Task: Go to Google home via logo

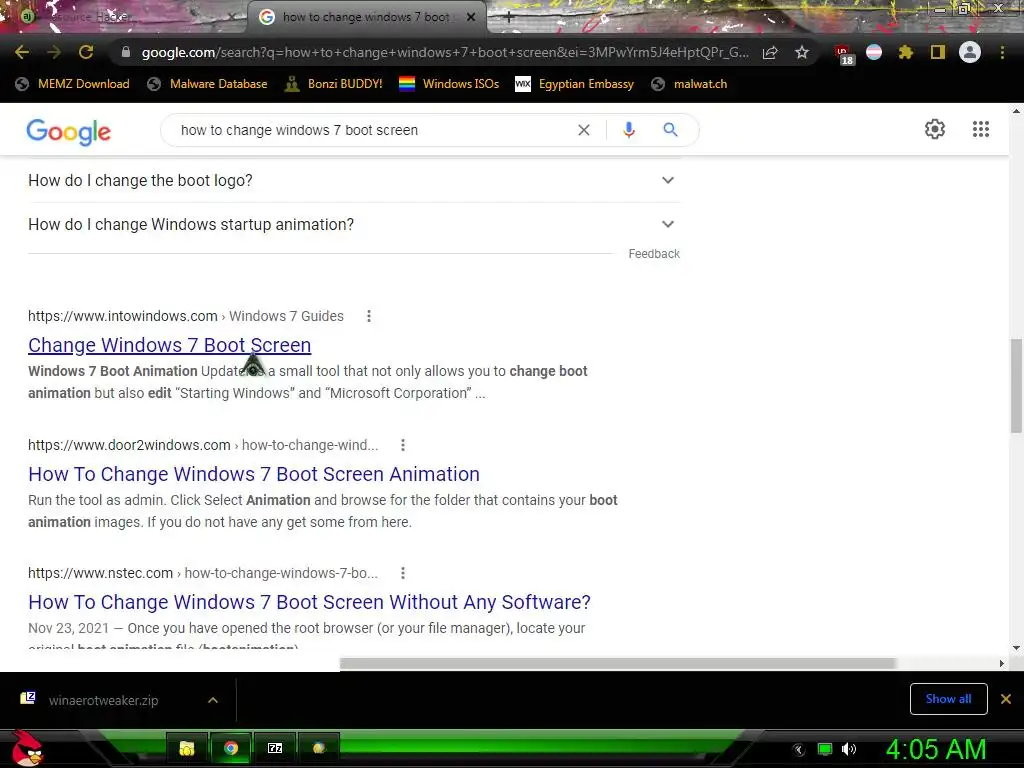Action: [69, 131]
